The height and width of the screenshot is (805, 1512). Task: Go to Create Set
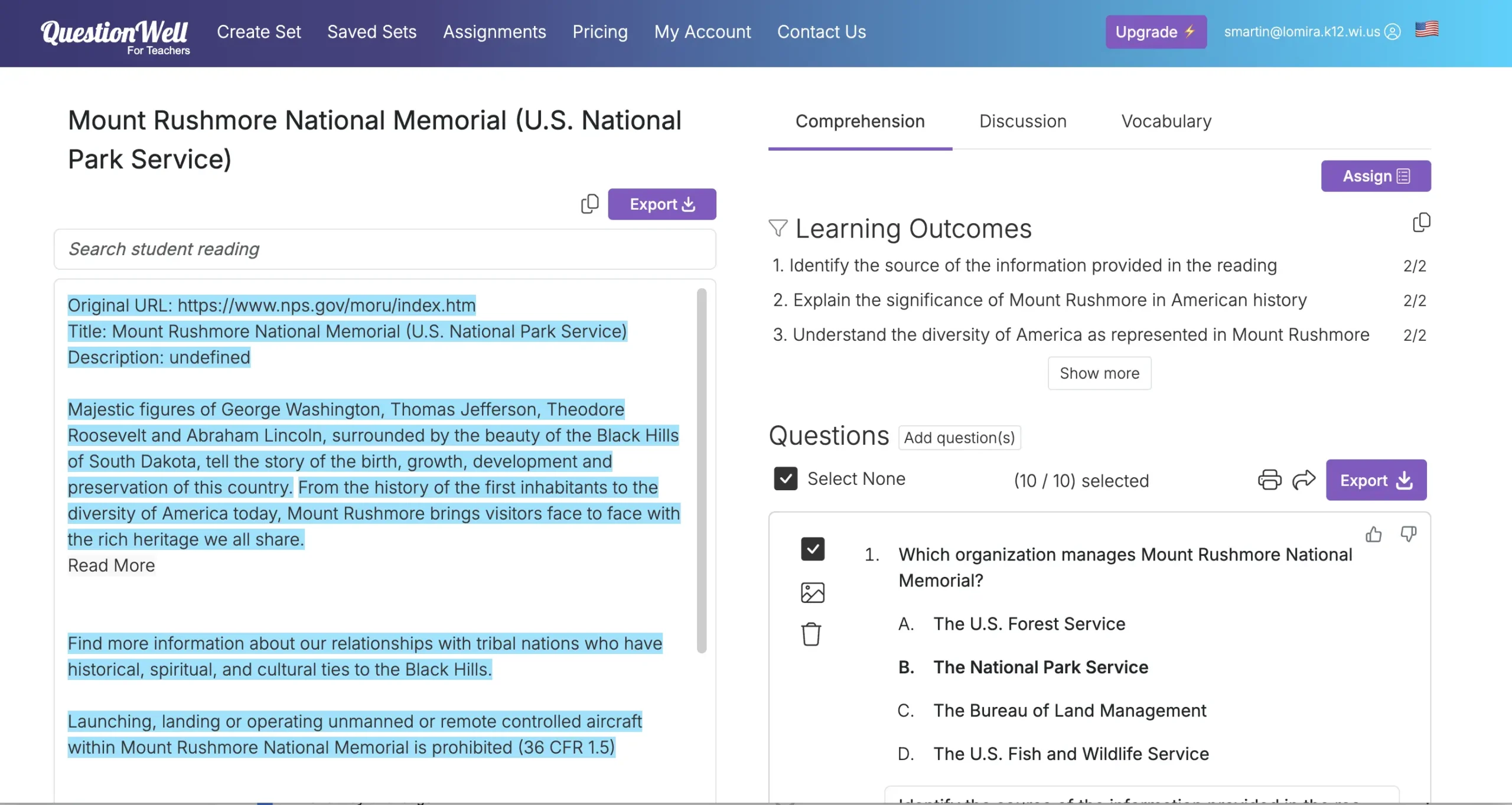(x=259, y=32)
